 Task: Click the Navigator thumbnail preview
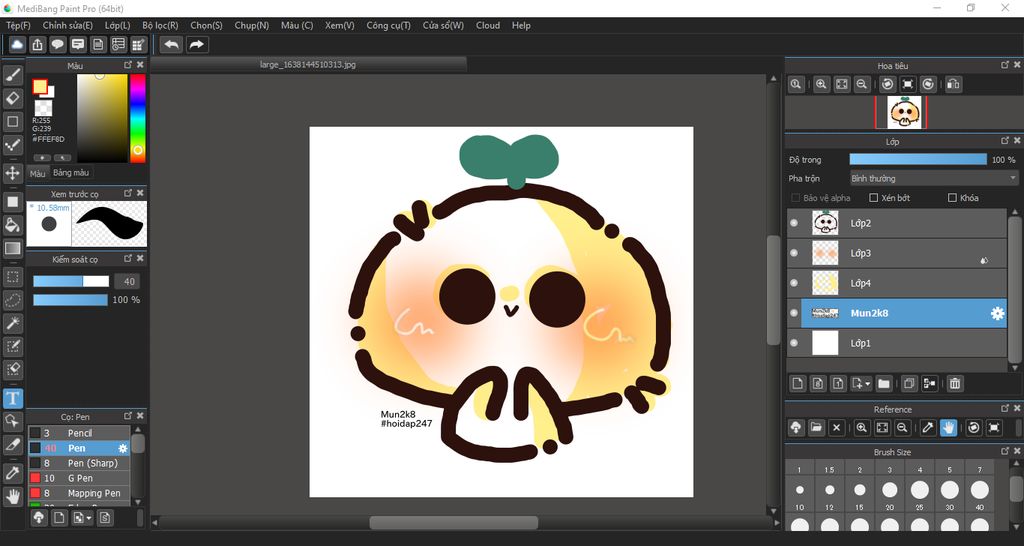[x=904, y=112]
